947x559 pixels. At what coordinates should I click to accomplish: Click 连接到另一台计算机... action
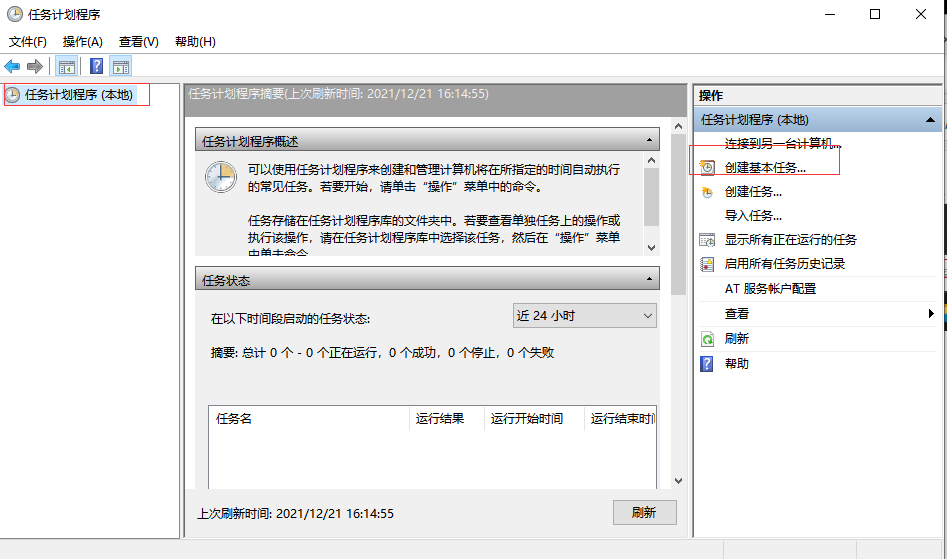coord(783,143)
